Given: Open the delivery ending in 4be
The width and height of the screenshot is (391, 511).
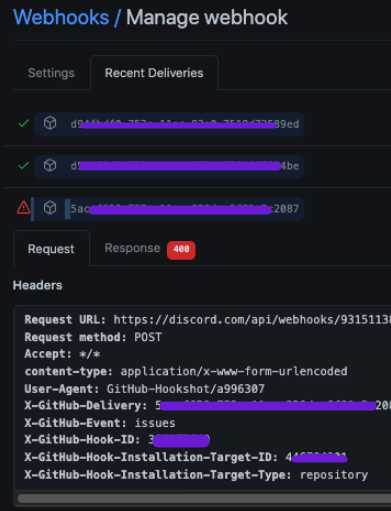Looking at the screenshot, I should click(169, 166).
